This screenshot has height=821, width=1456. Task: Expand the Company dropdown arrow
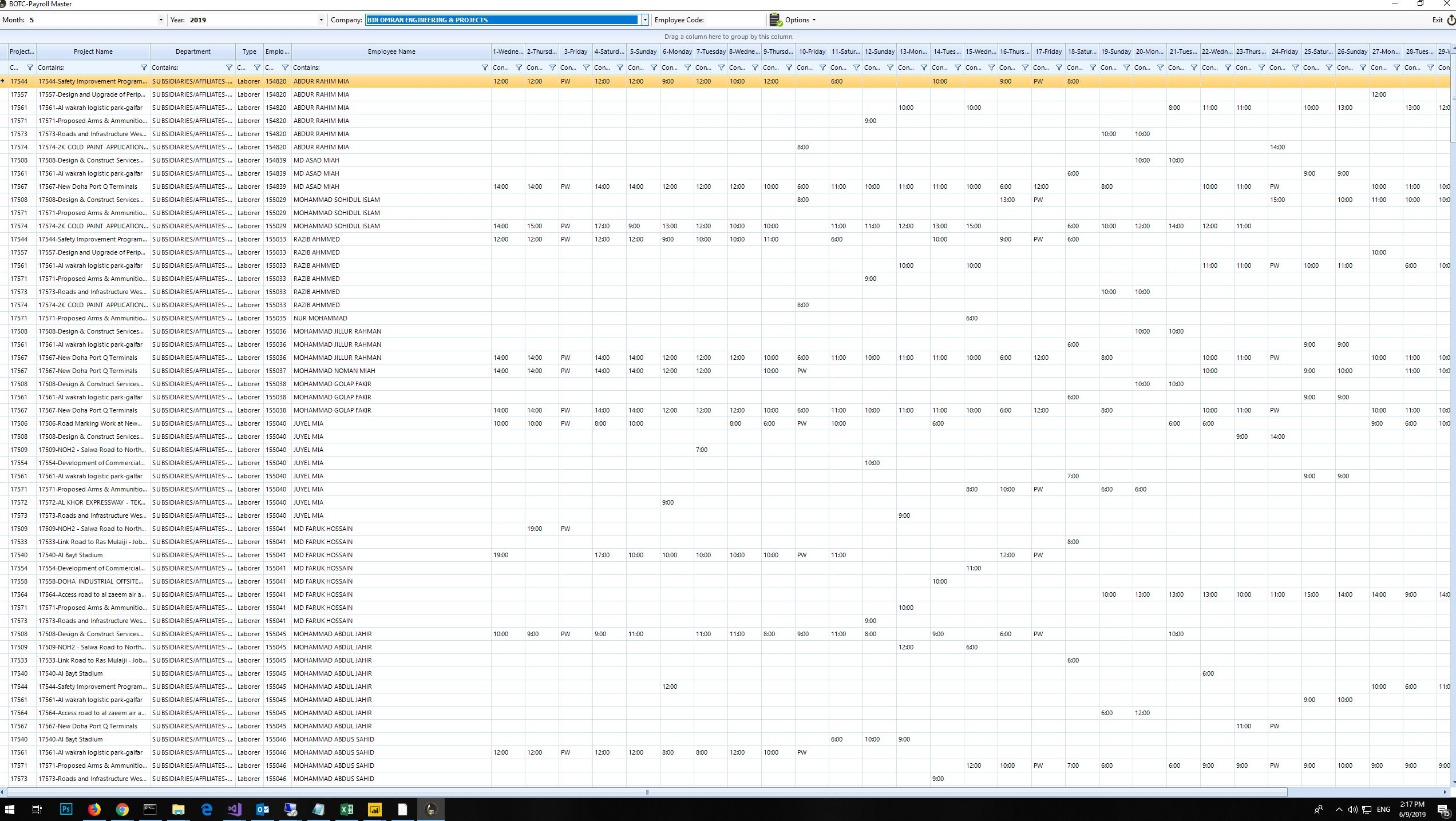(644, 20)
